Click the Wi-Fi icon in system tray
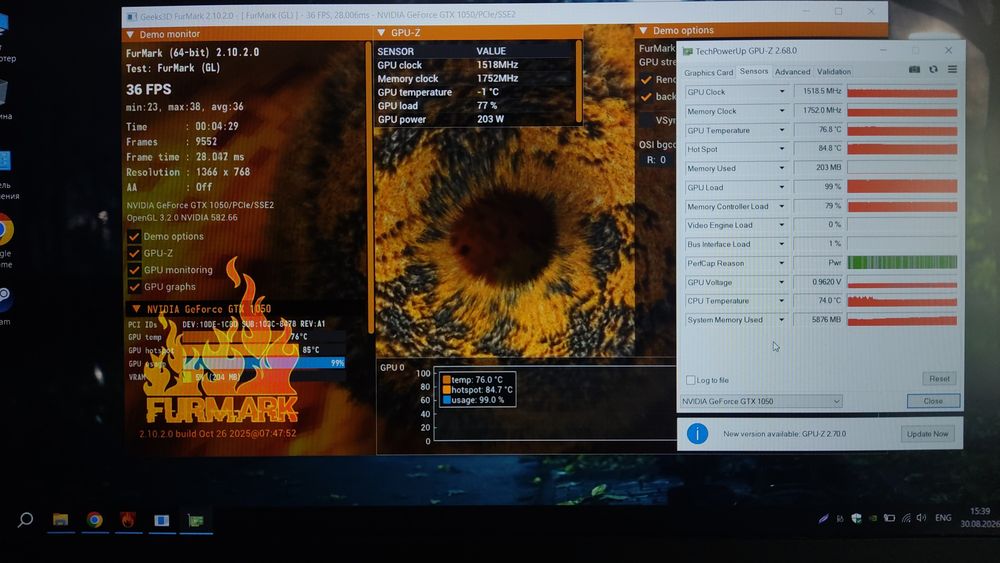This screenshot has width=1000, height=563. (906, 518)
